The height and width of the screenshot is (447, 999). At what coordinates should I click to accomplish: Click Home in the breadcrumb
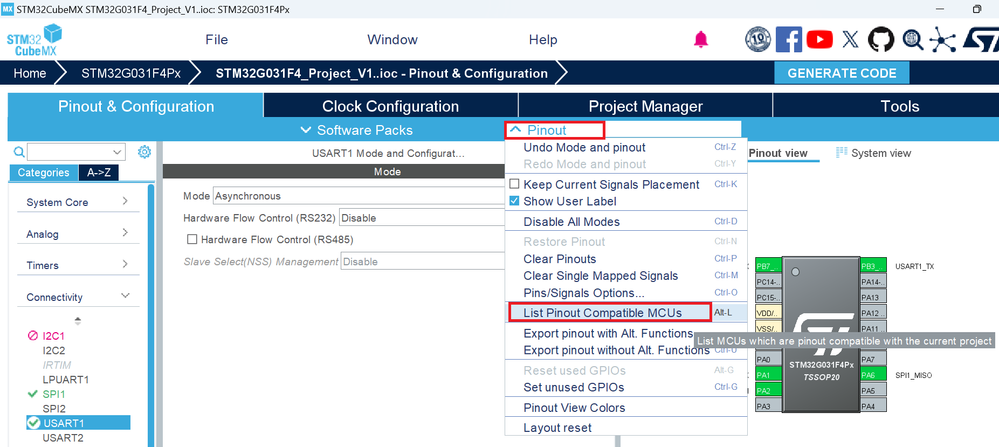(x=30, y=73)
